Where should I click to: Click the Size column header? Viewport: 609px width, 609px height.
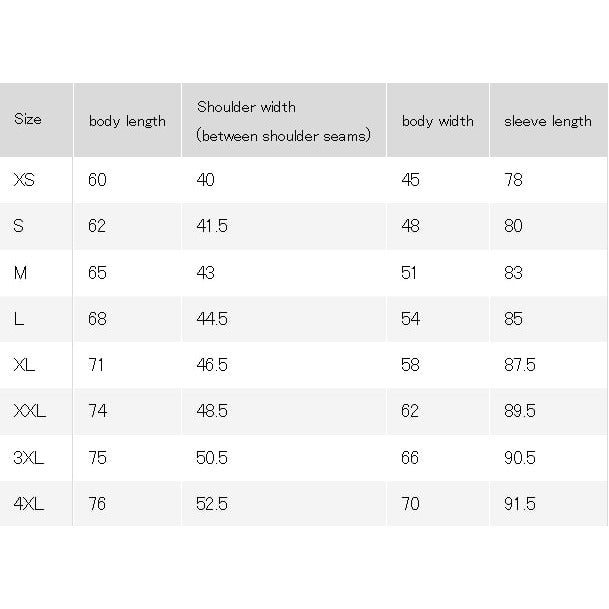28,119
